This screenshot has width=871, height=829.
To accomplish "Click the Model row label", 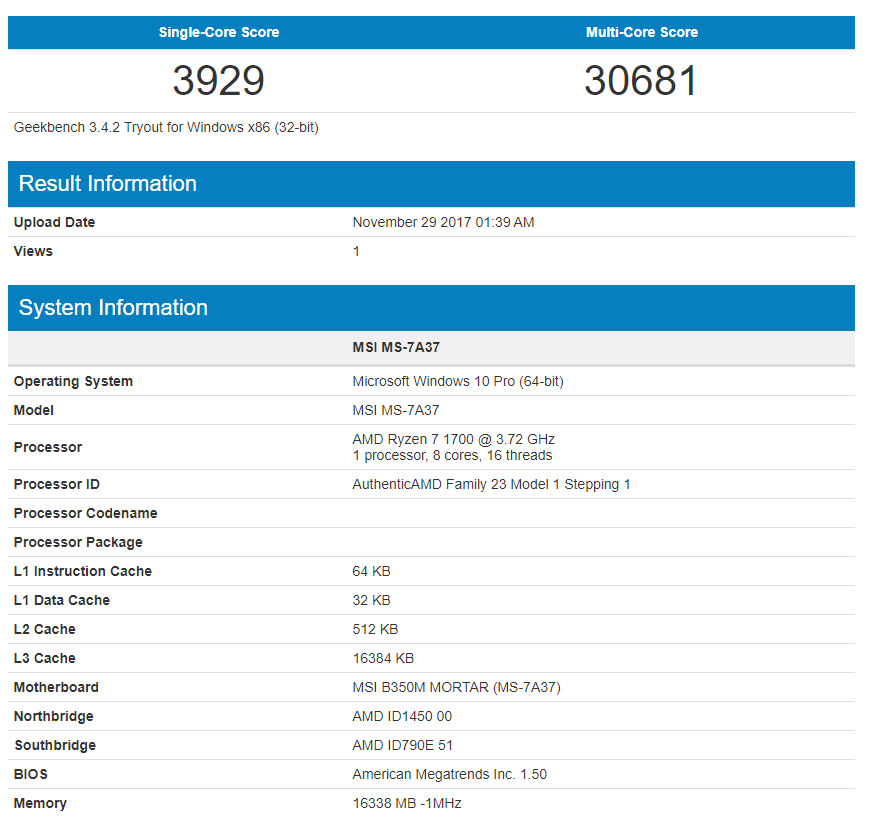I will coord(34,410).
